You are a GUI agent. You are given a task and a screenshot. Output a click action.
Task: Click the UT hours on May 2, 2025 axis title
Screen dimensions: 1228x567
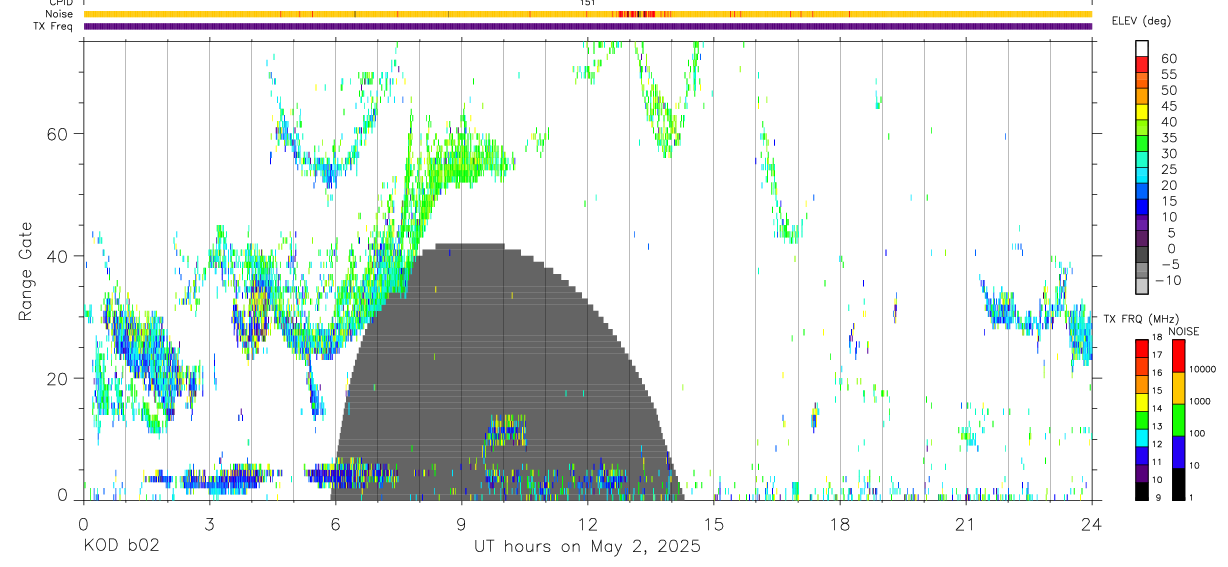[587, 547]
